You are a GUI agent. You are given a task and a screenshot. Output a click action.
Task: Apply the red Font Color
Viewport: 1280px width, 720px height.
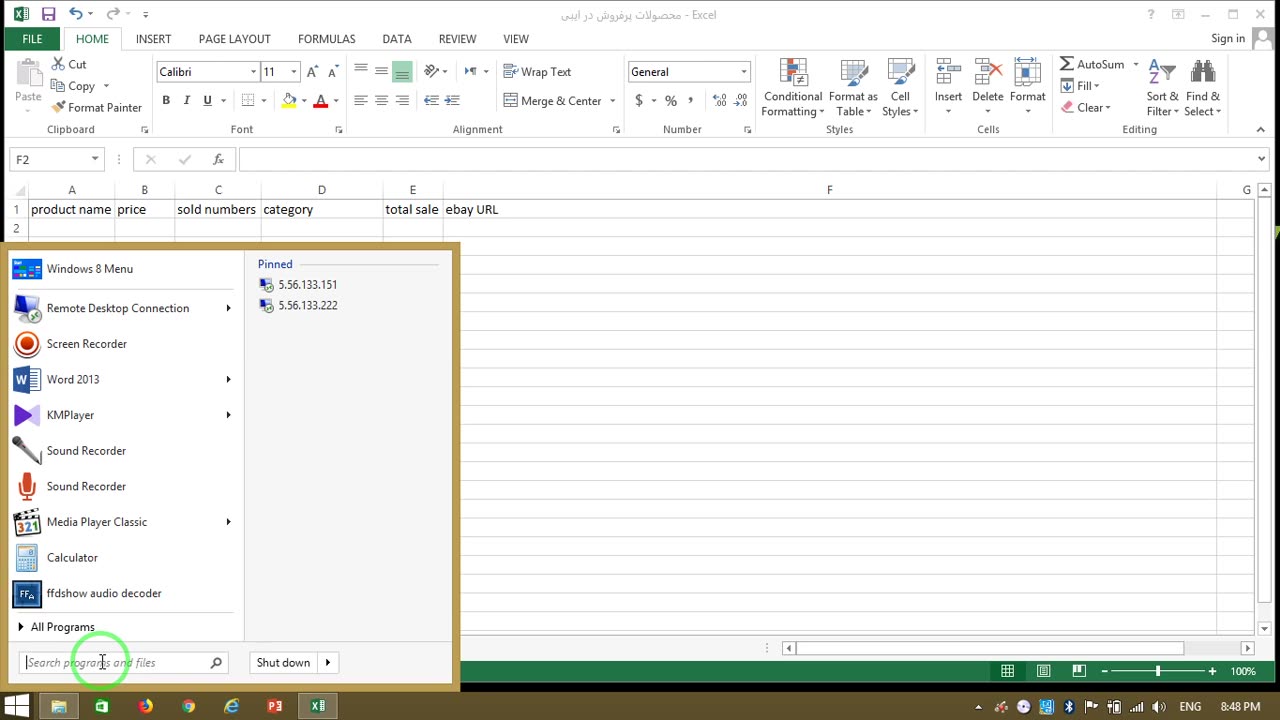tap(320, 100)
